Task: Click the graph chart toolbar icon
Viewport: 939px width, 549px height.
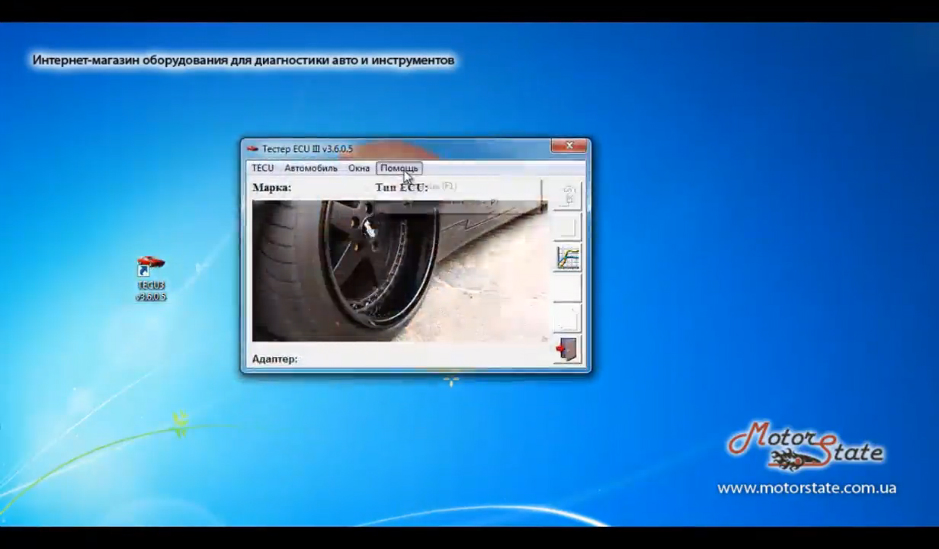Action: pos(567,257)
